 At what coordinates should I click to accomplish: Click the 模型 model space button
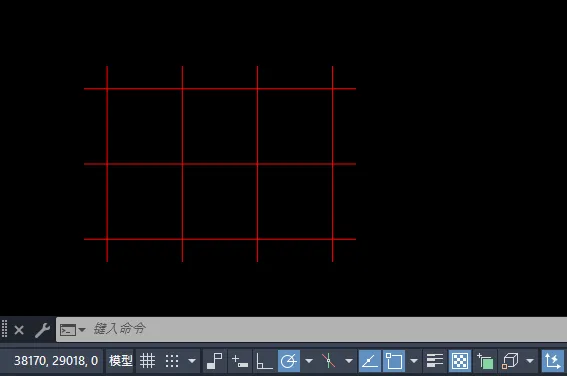coord(120,361)
